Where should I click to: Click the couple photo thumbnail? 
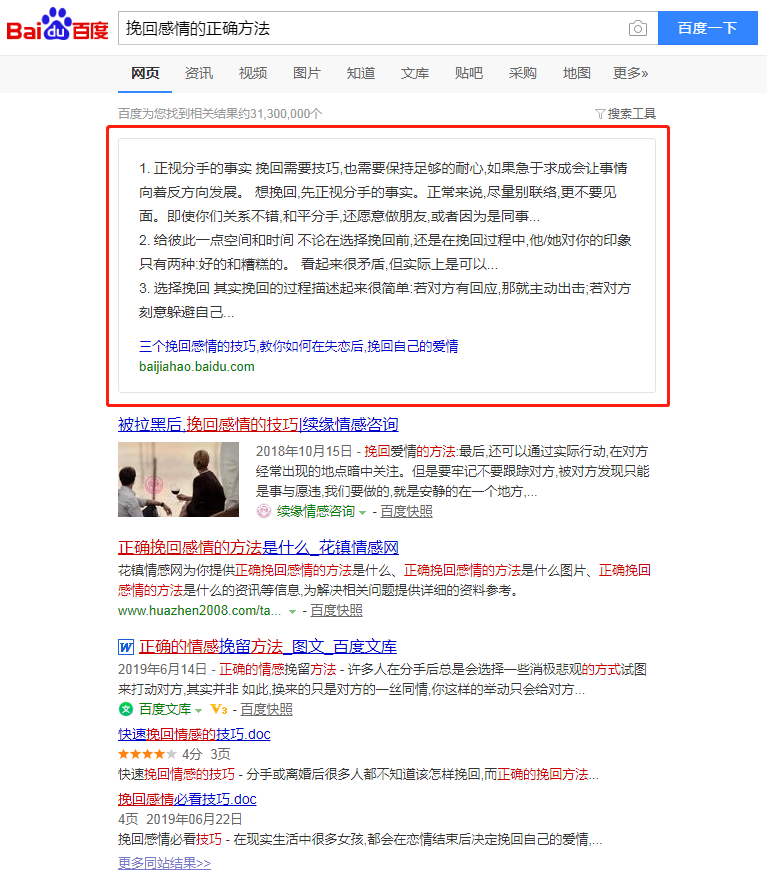(178, 479)
